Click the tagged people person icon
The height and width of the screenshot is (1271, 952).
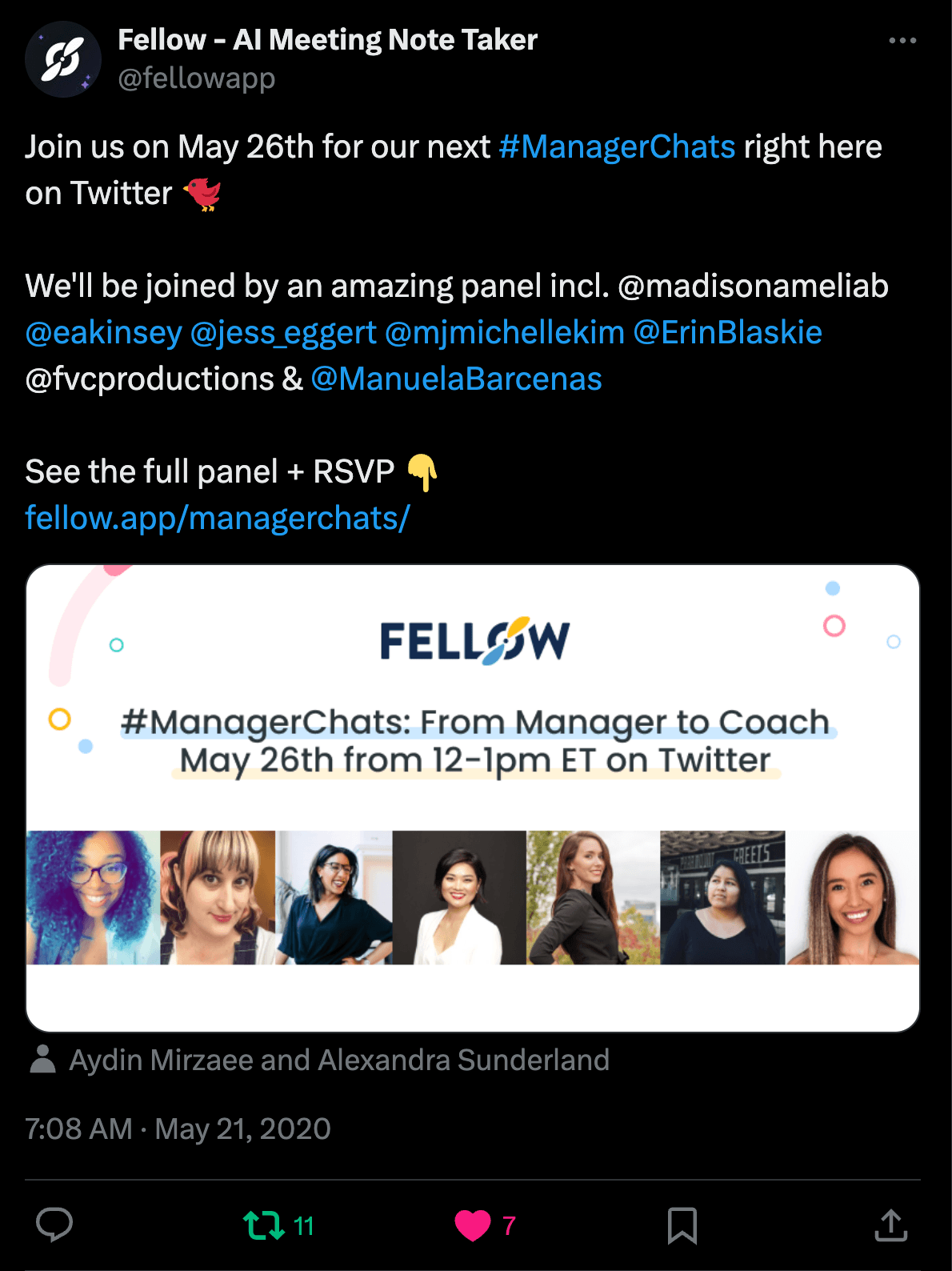pyautogui.click(x=42, y=1060)
